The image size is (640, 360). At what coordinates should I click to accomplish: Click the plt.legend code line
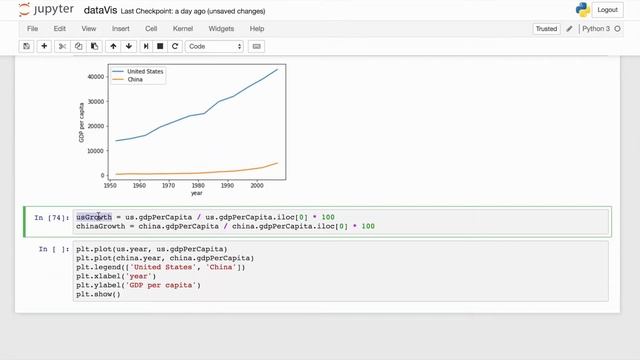pos(161,267)
